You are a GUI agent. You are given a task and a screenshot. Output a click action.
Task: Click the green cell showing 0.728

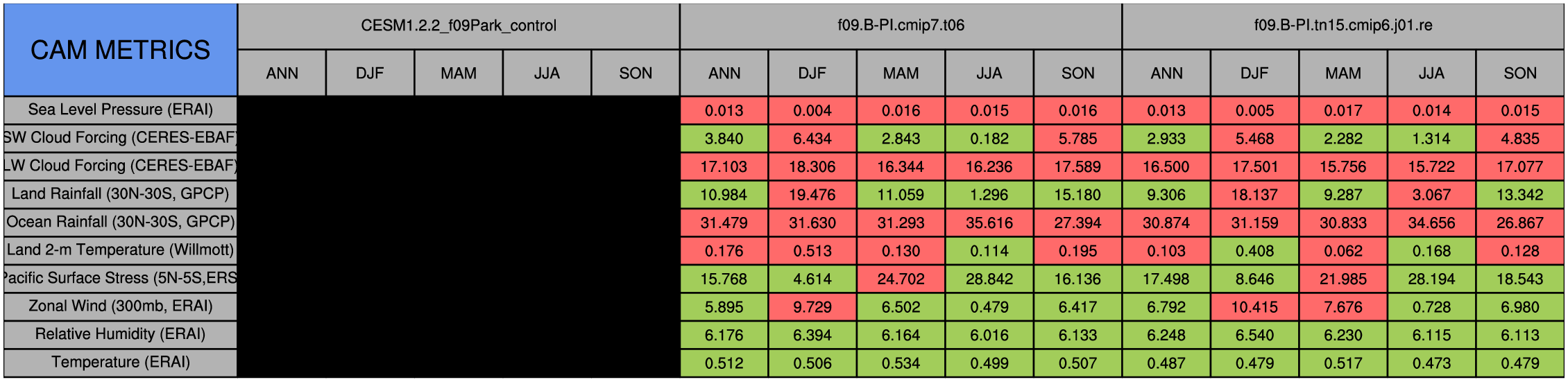tap(1431, 306)
